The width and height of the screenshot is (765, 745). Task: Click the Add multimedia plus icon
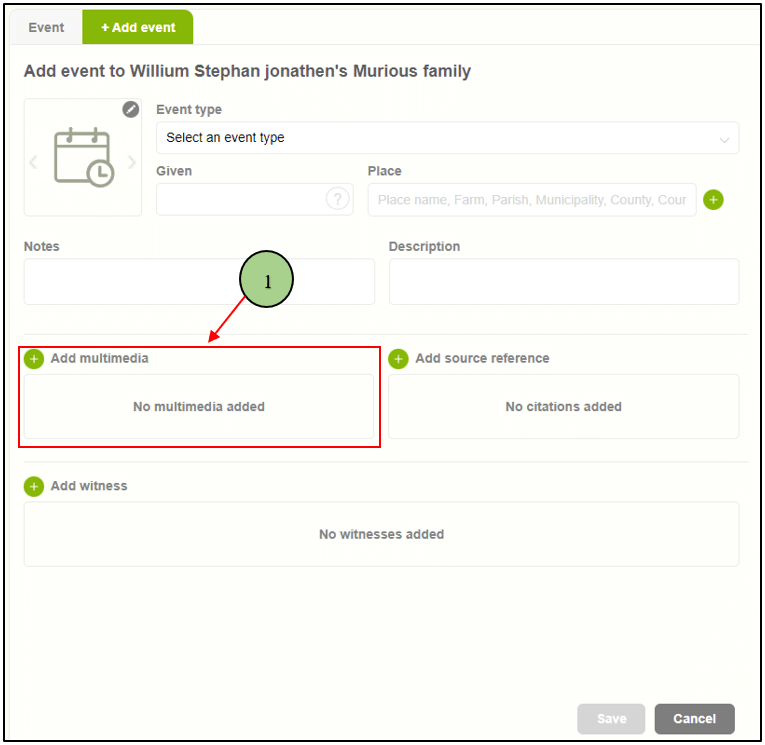34,358
